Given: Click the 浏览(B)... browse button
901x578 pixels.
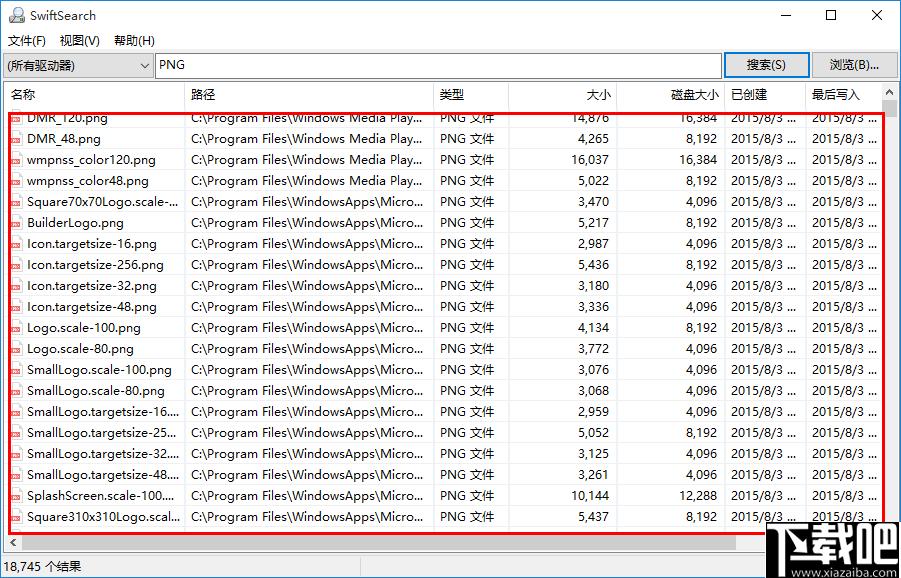Looking at the screenshot, I should [854, 65].
